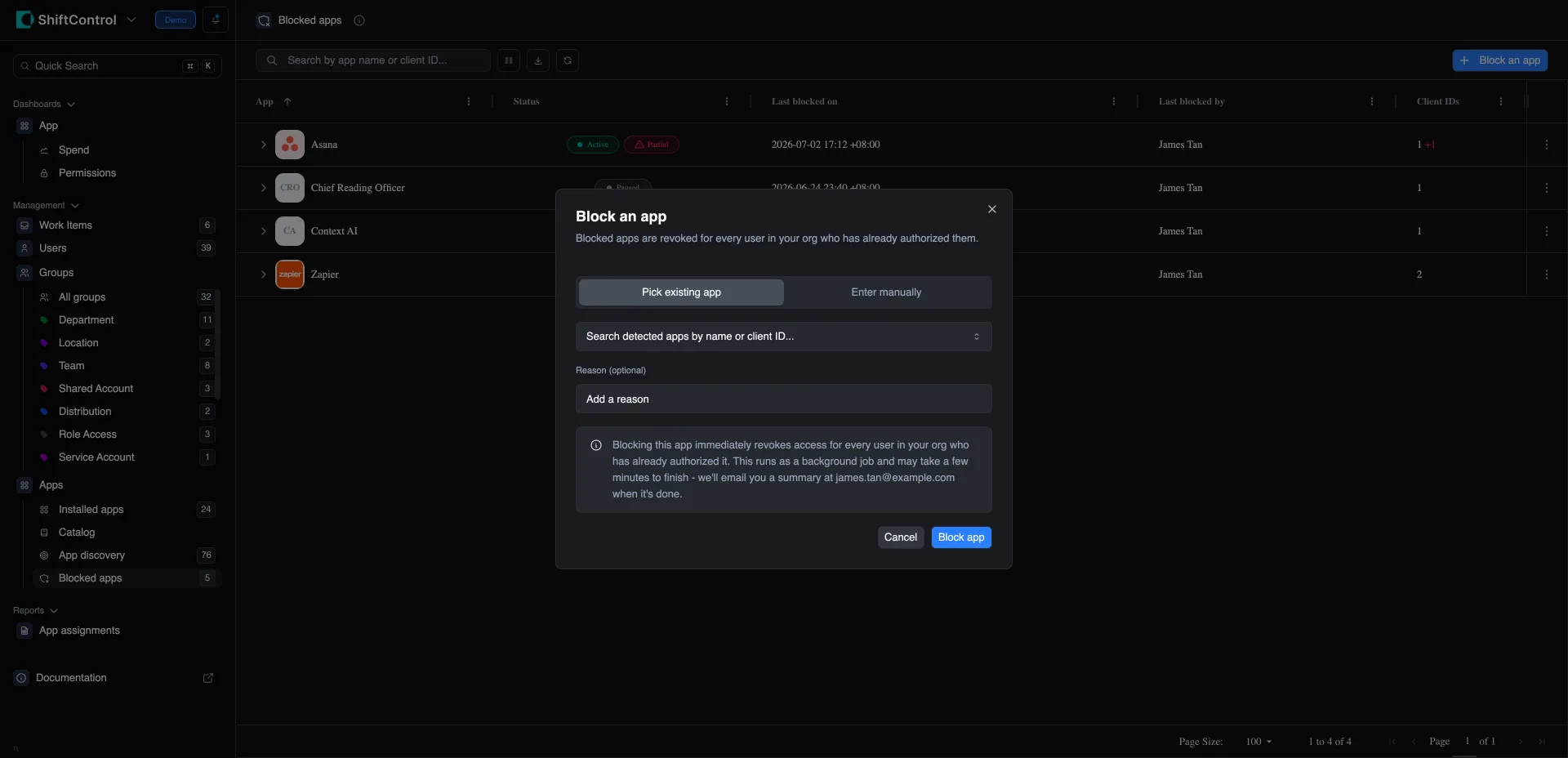Open App assignments report
1568x758 pixels.
pyautogui.click(x=79, y=631)
